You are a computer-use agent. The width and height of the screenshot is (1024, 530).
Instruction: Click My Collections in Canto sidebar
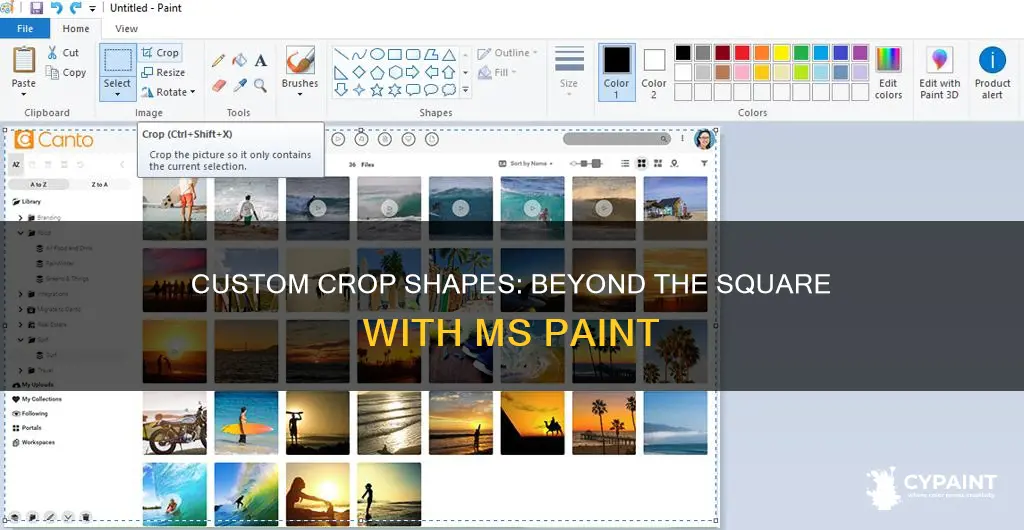[x=37, y=399]
